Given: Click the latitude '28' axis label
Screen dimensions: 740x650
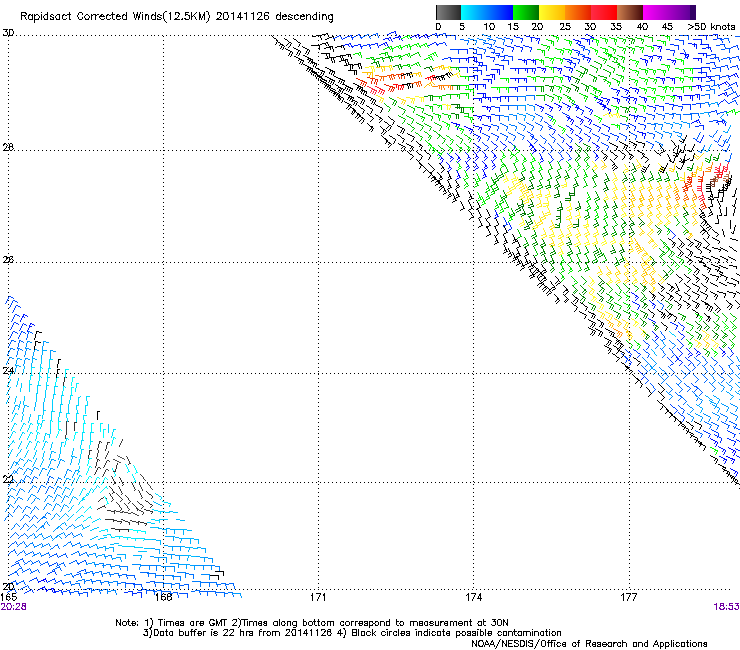Looking at the screenshot, I should (x=8, y=147).
